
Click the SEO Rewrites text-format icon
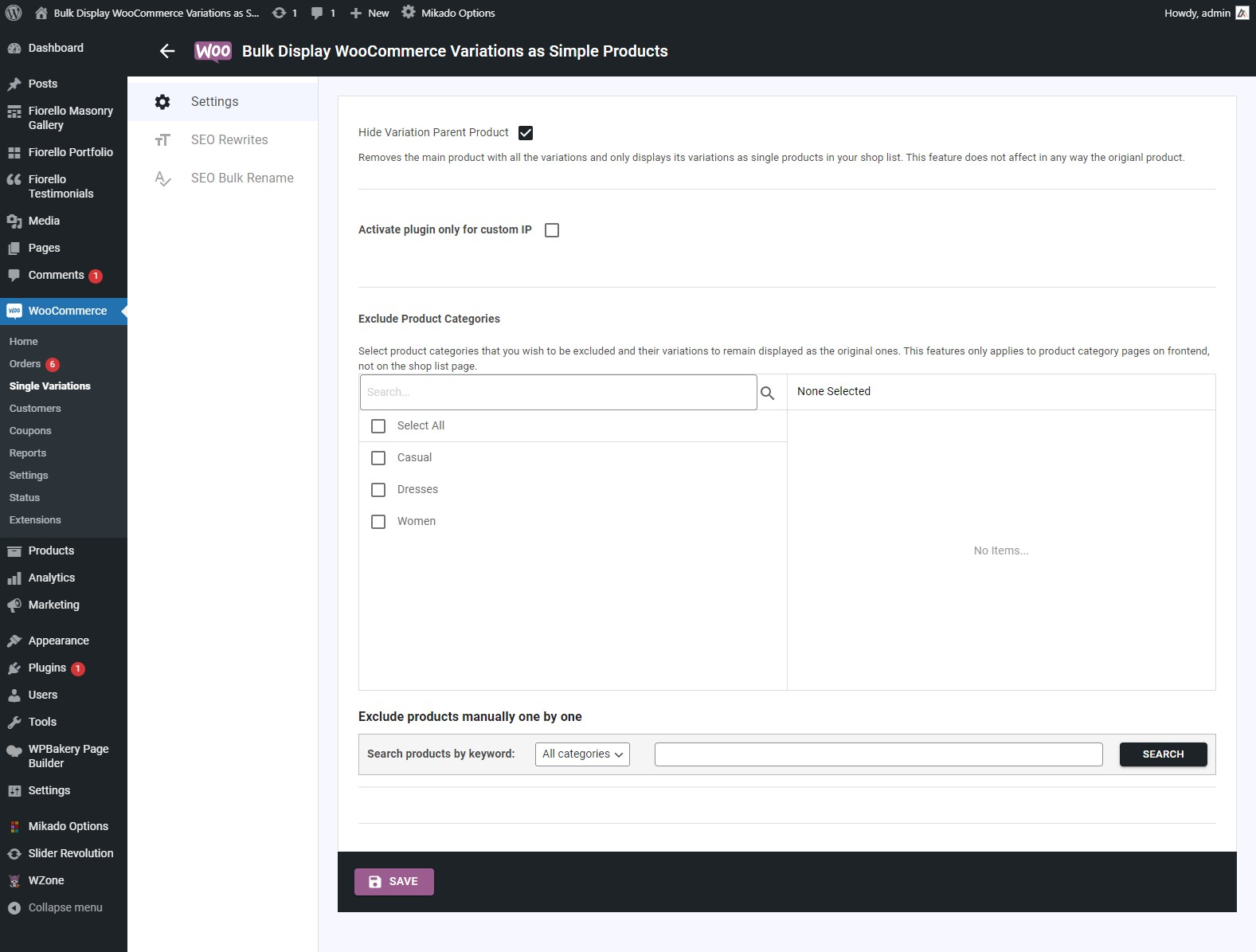coord(162,140)
